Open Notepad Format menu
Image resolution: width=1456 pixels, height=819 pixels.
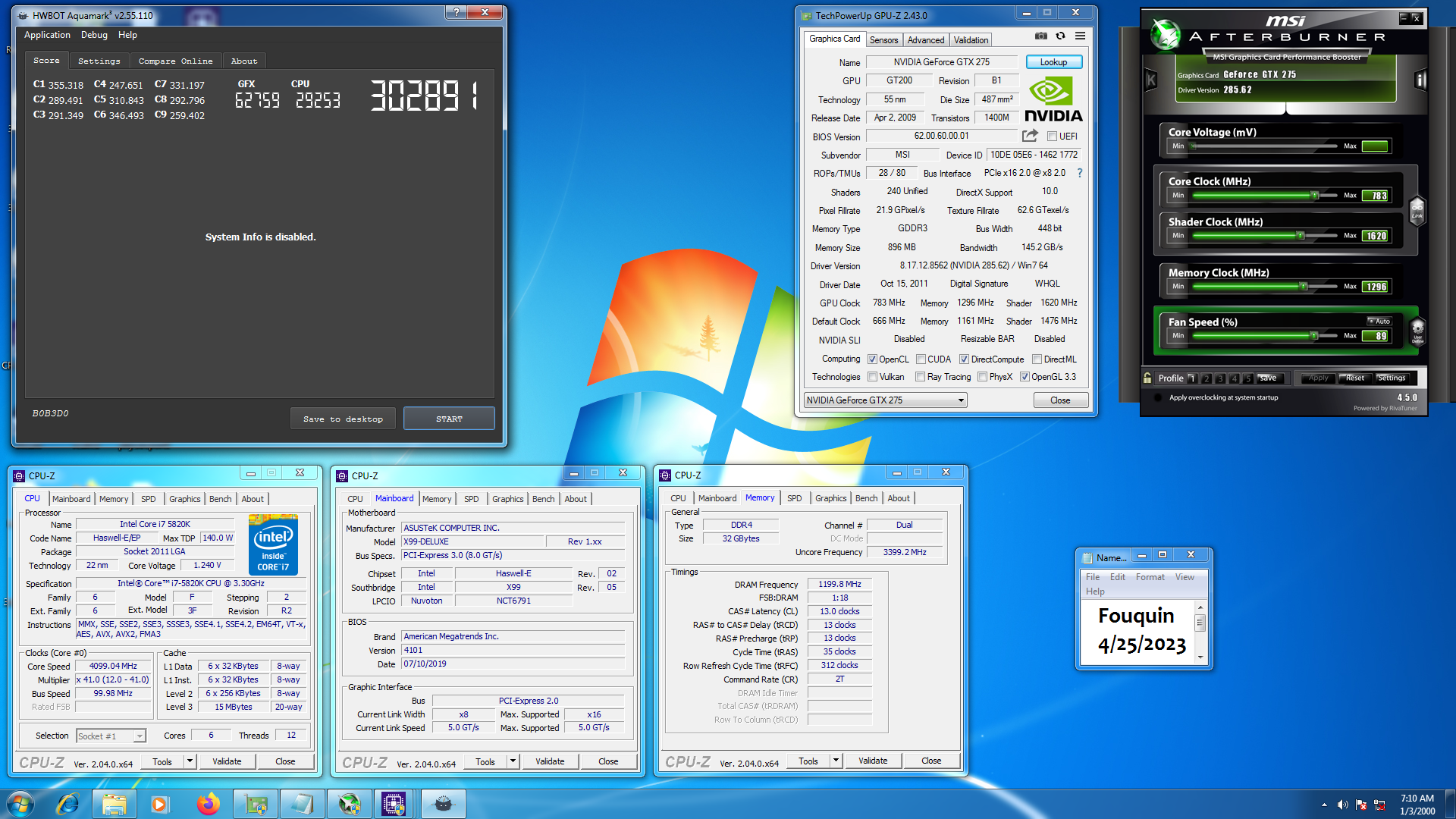[x=1150, y=577]
